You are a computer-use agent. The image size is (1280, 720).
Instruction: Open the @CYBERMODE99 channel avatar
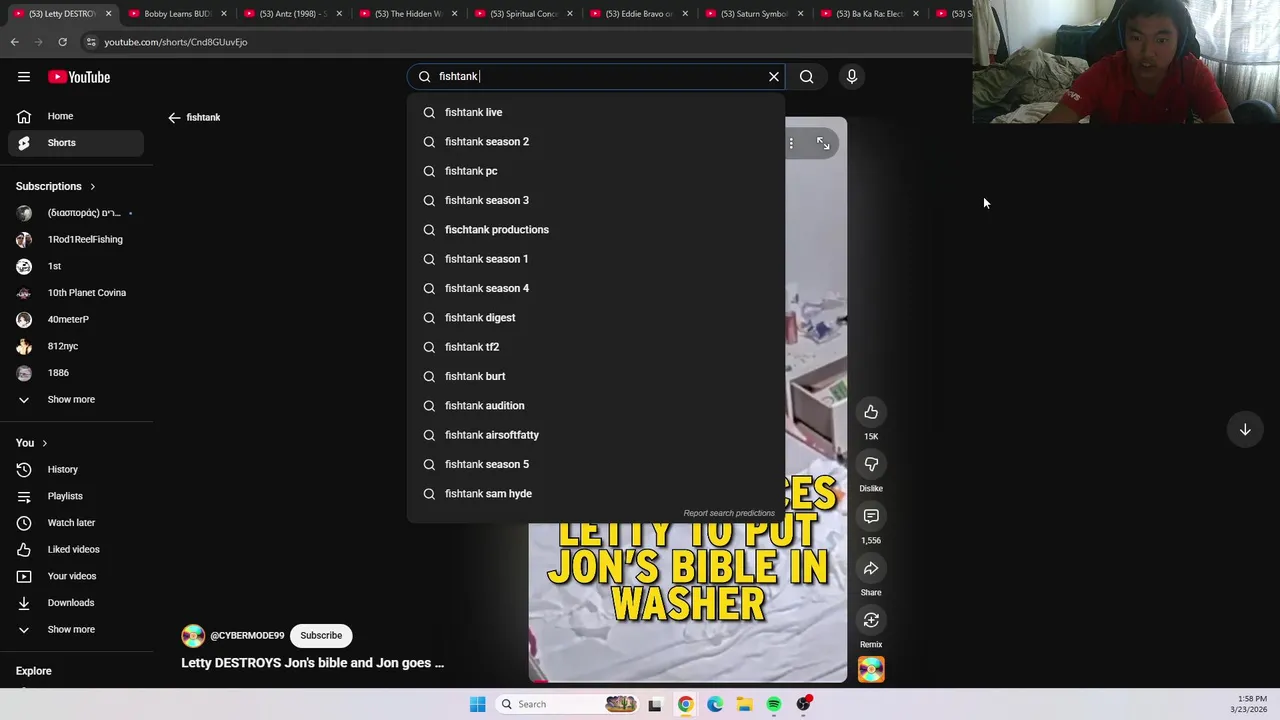[x=193, y=636]
